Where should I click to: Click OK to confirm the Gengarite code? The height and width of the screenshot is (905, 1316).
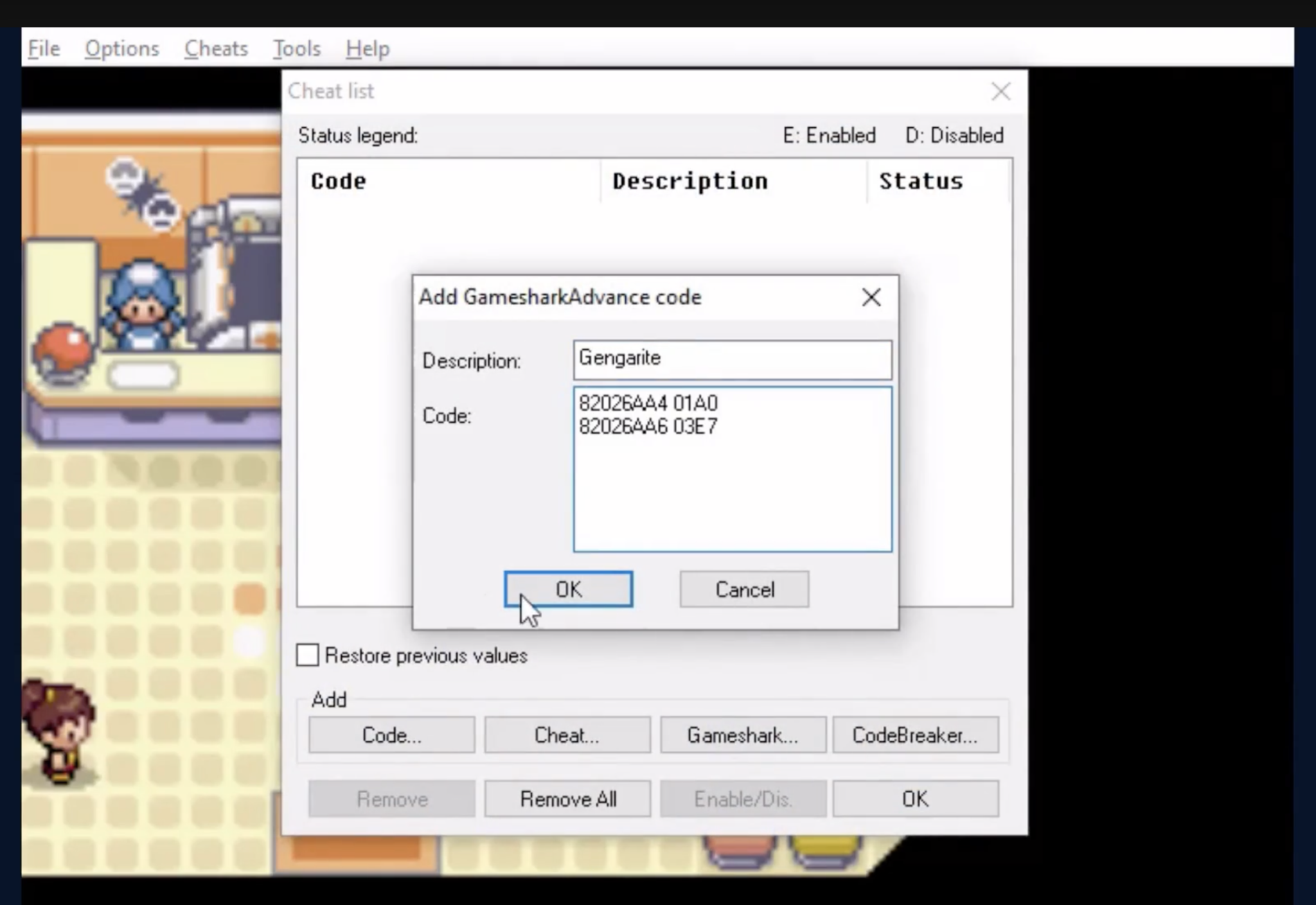567,589
